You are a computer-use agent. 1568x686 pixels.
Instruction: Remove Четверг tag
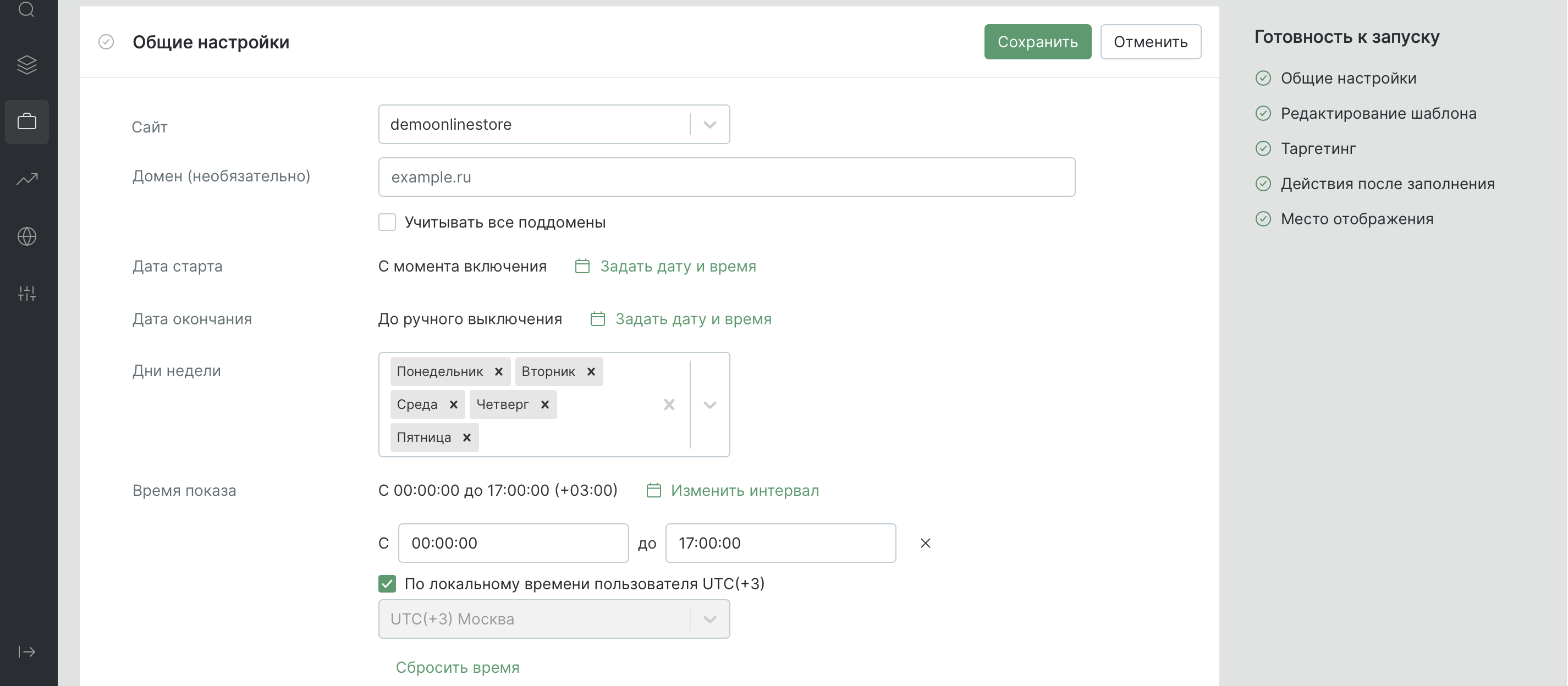pos(545,405)
